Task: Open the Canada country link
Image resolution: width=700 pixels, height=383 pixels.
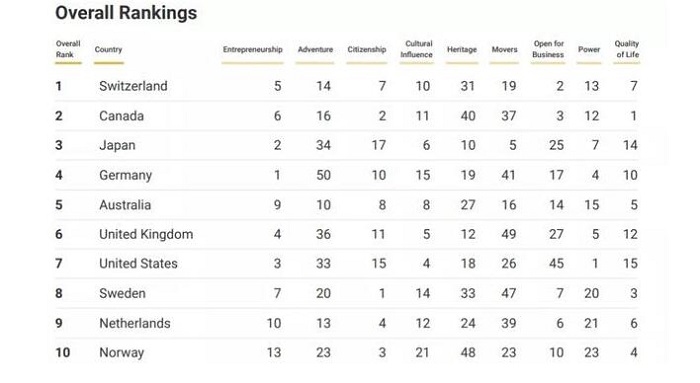Action: point(121,116)
